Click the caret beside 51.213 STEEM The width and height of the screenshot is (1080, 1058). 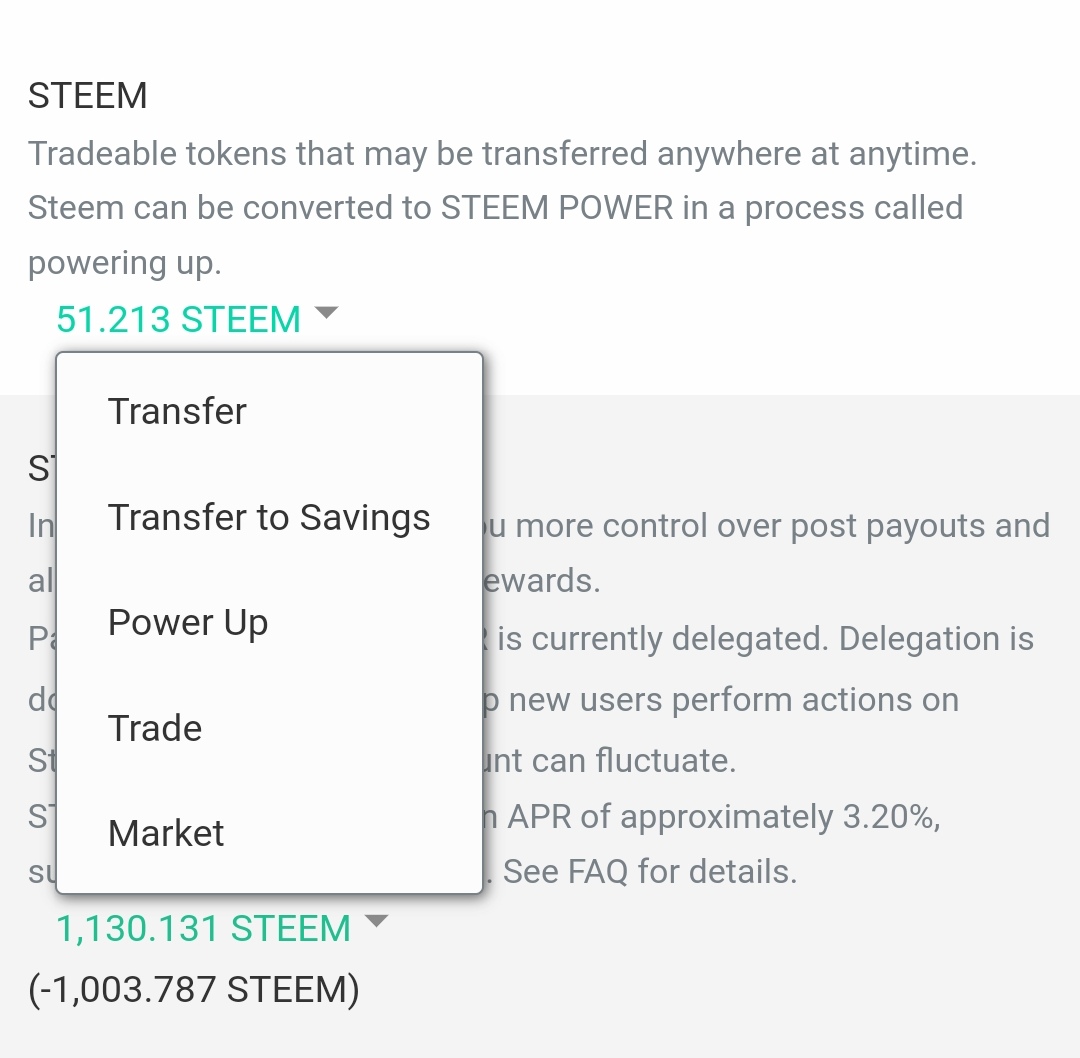[x=326, y=314]
